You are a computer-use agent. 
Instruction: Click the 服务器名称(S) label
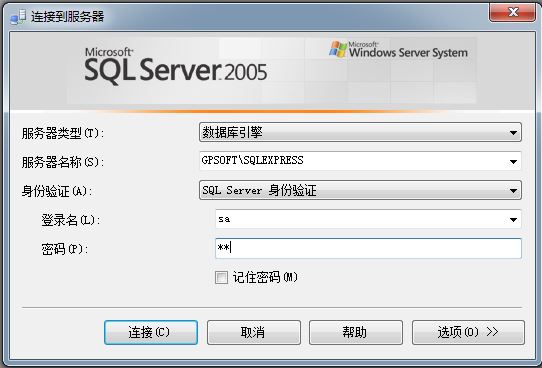63,162
